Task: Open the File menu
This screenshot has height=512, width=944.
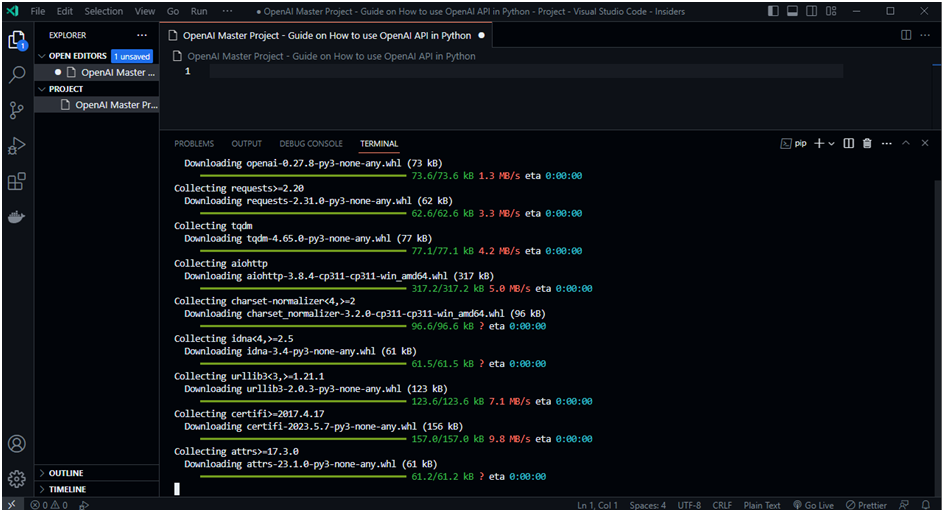Action: [x=38, y=11]
